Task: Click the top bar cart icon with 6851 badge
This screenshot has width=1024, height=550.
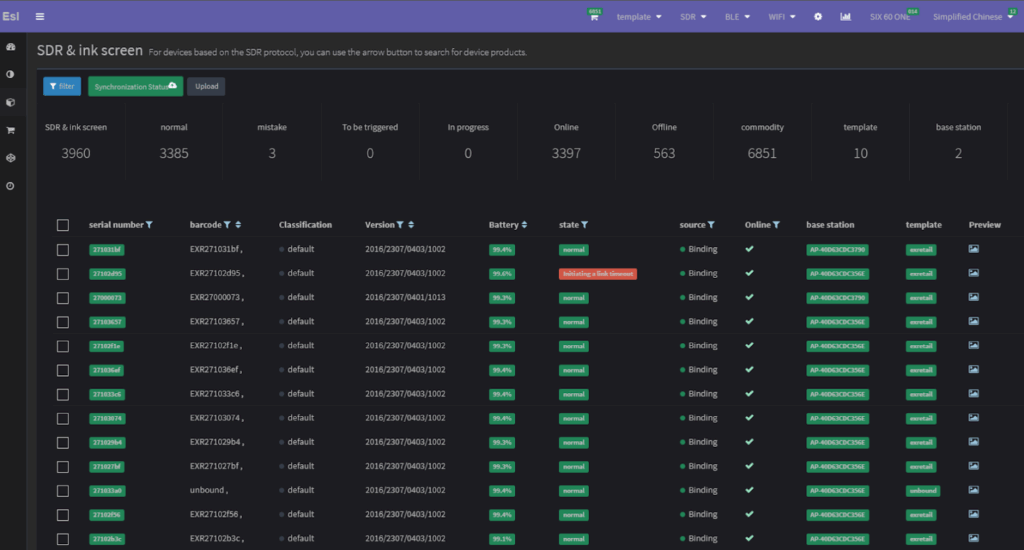Action: click(595, 17)
